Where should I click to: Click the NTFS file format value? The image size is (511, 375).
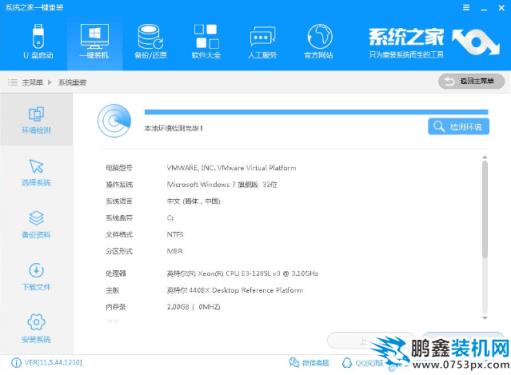pyautogui.click(x=175, y=235)
